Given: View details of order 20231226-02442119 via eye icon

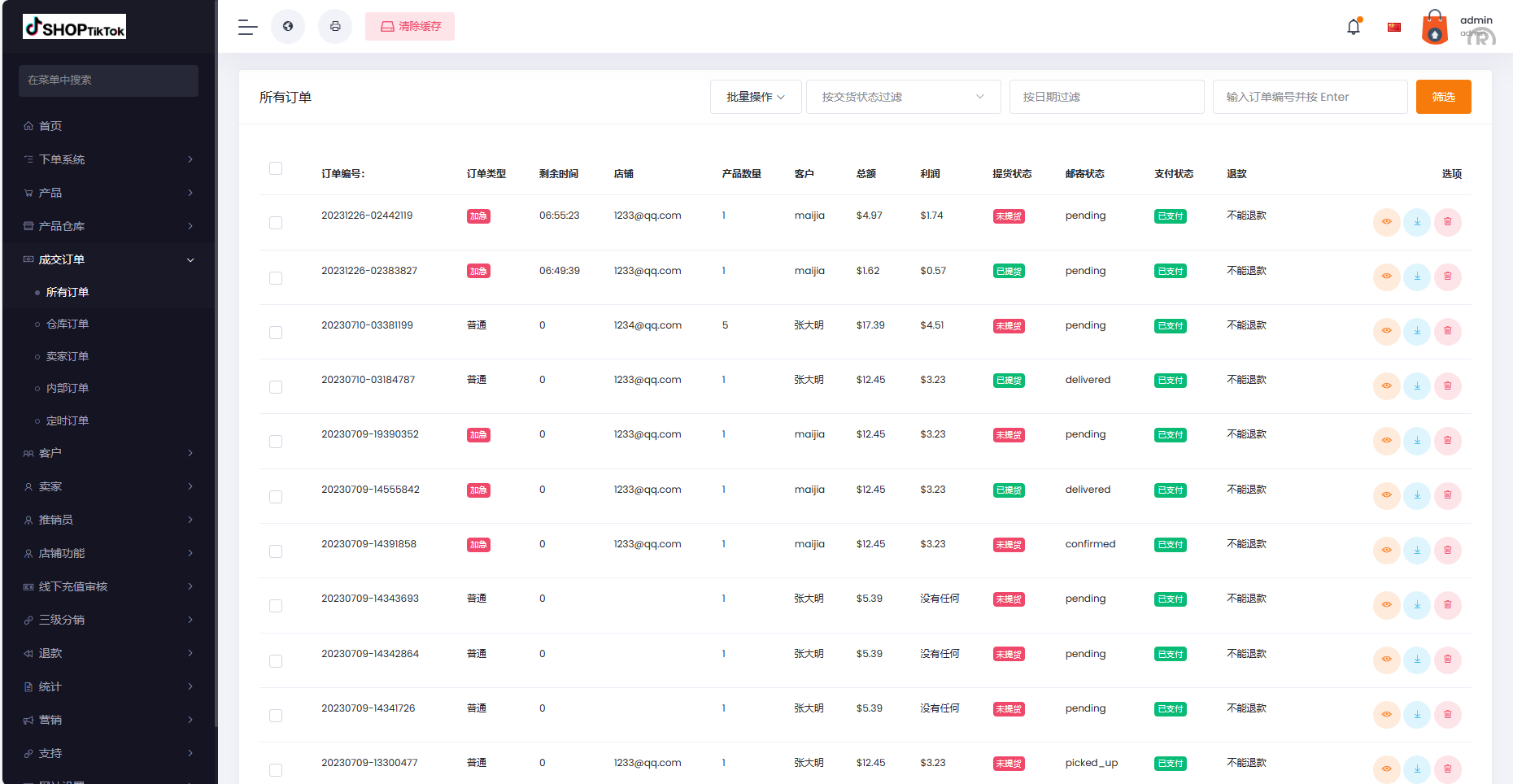Looking at the screenshot, I should point(1386,222).
